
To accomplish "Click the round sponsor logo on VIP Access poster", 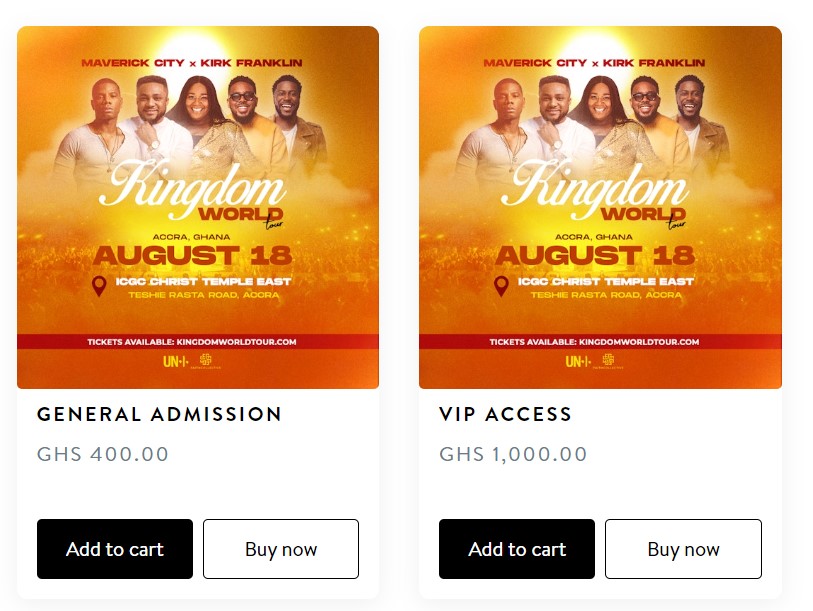I will (608, 360).
